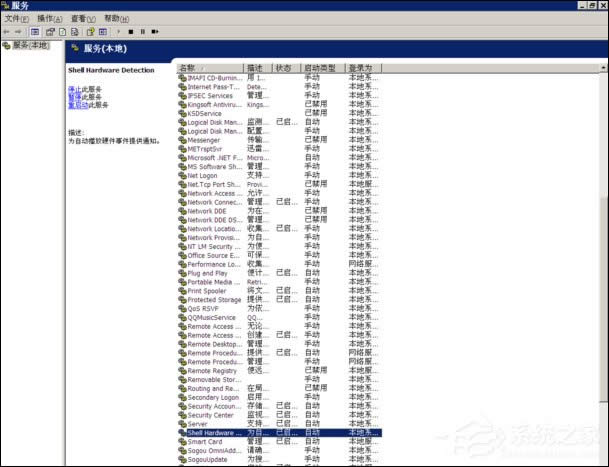Click the Restart Service toolbar button
Image resolution: width=609 pixels, height=467 pixels.
(154, 31)
